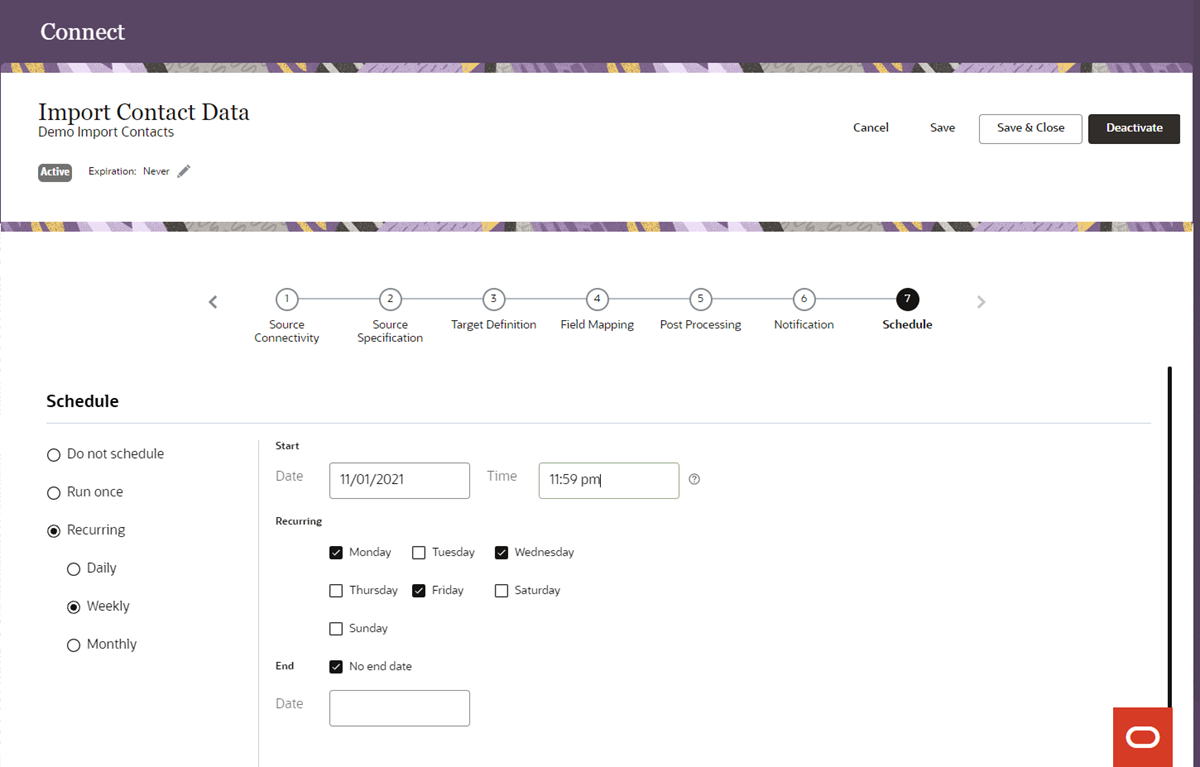Check the Saturday checkbox
The image size is (1200, 767).
[502, 590]
